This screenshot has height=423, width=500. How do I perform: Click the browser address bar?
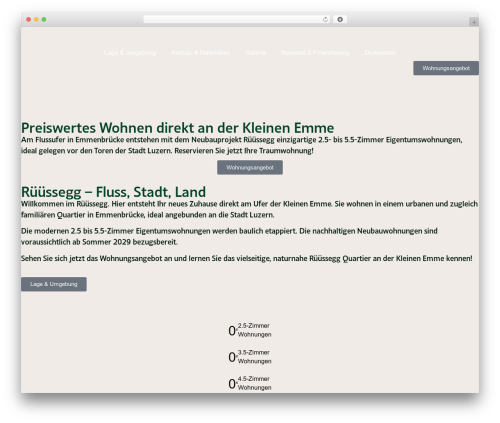pyautogui.click(x=237, y=19)
